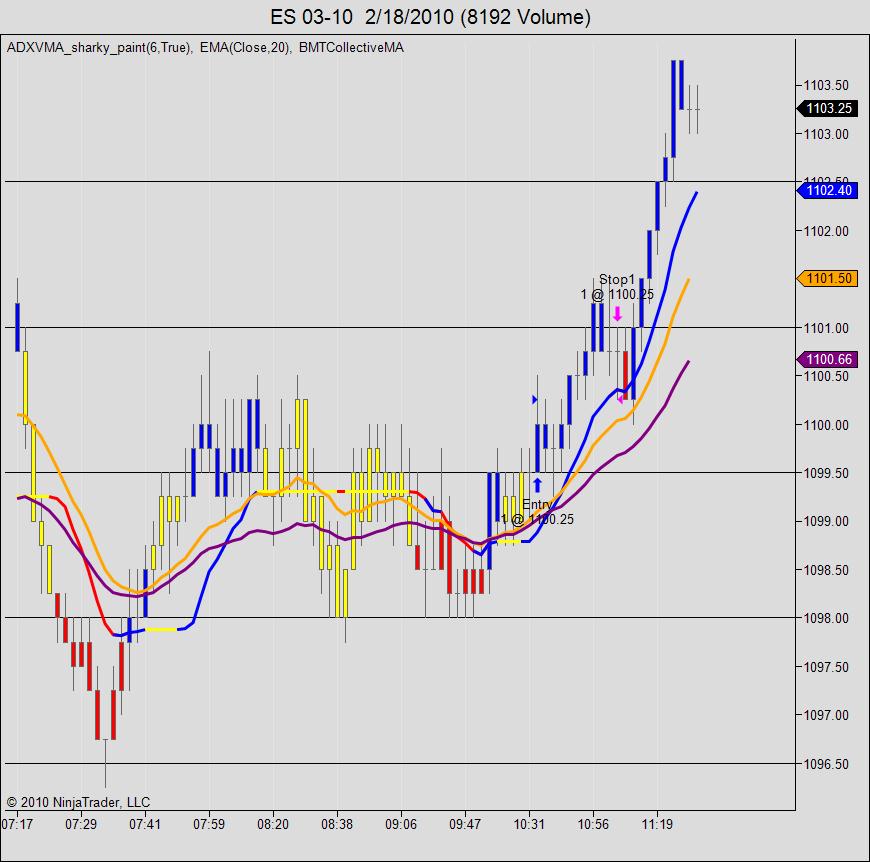Click the blue 1102.40 price marker
This screenshot has height=862, width=870.
click(828, 190)
